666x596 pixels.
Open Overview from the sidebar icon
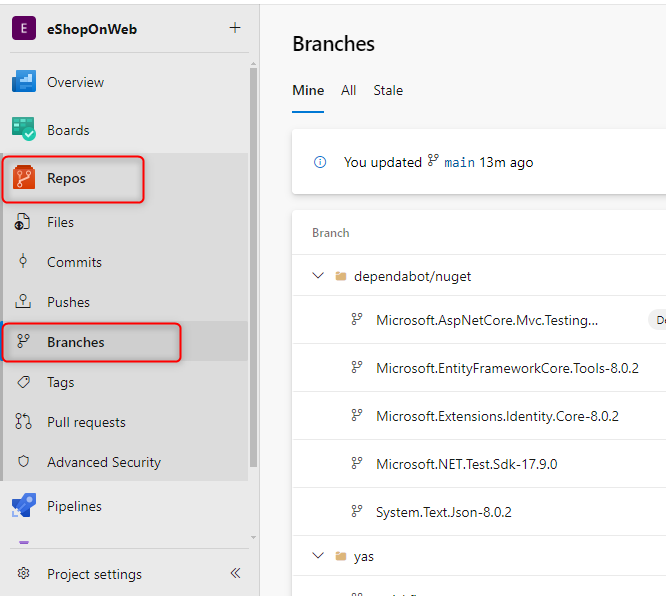pos(24,82)
